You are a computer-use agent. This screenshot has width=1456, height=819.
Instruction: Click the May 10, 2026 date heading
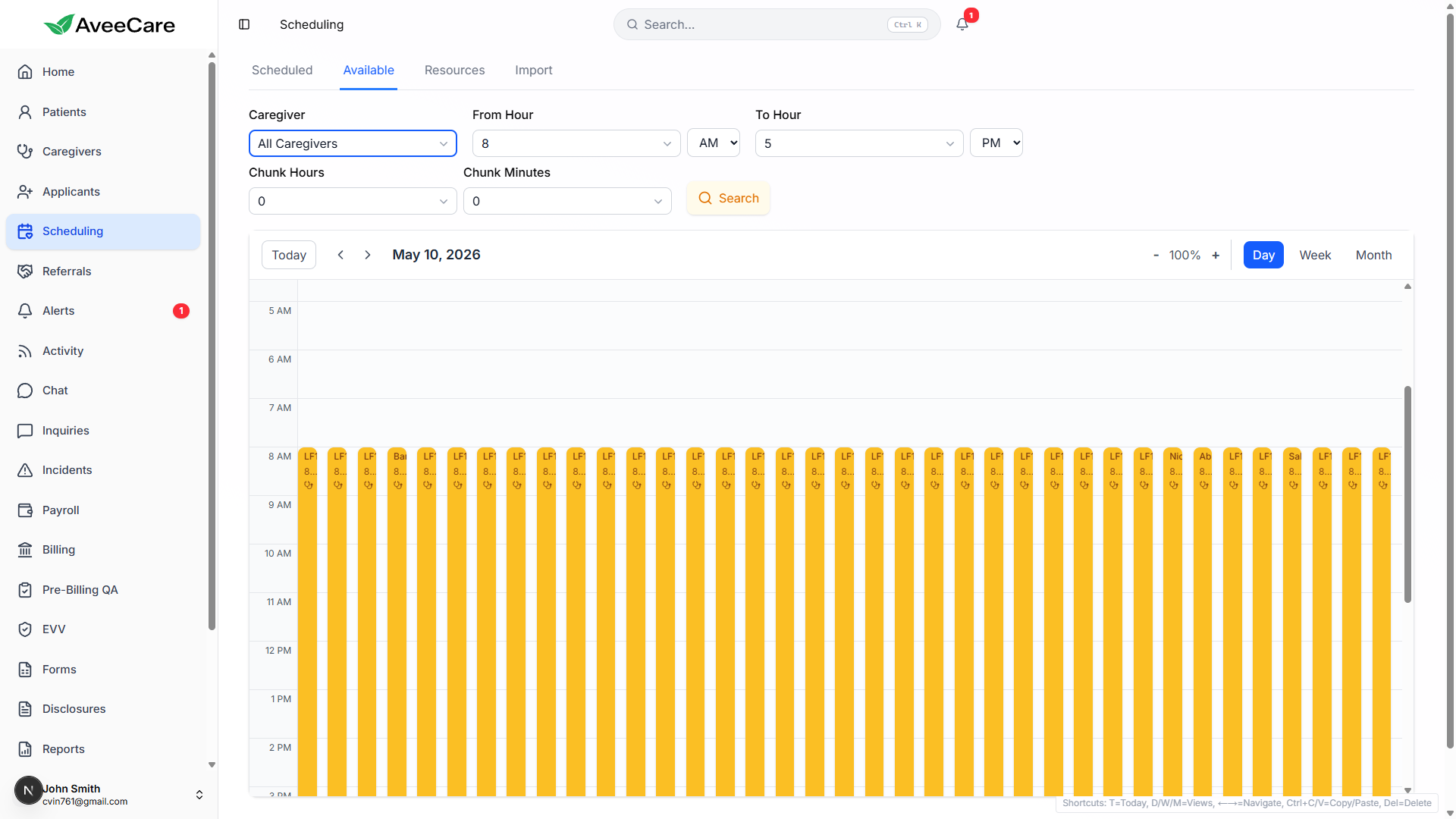pos(436,255)
